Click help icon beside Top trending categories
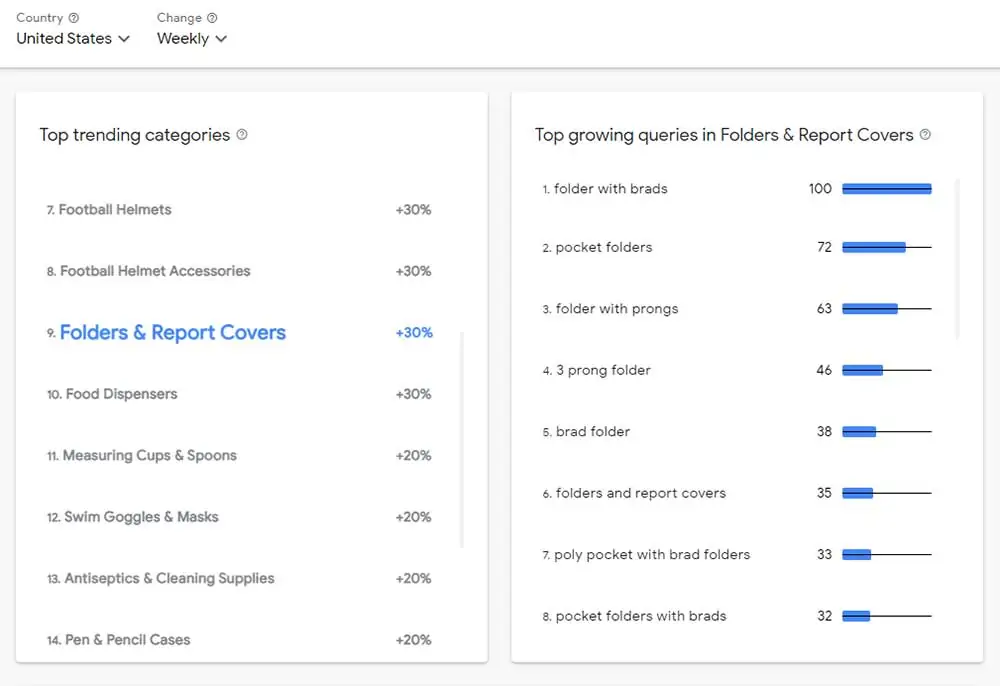 pyautogui.click(x=242, y=135)
